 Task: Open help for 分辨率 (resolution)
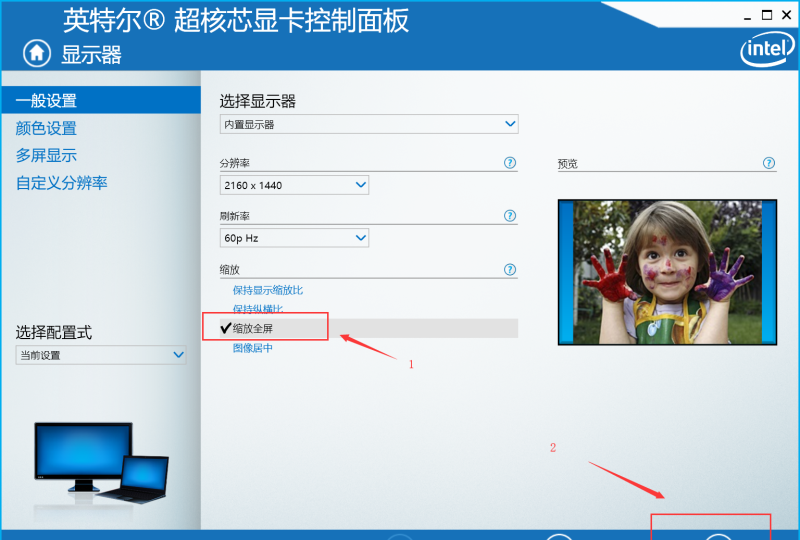[510, 163]
